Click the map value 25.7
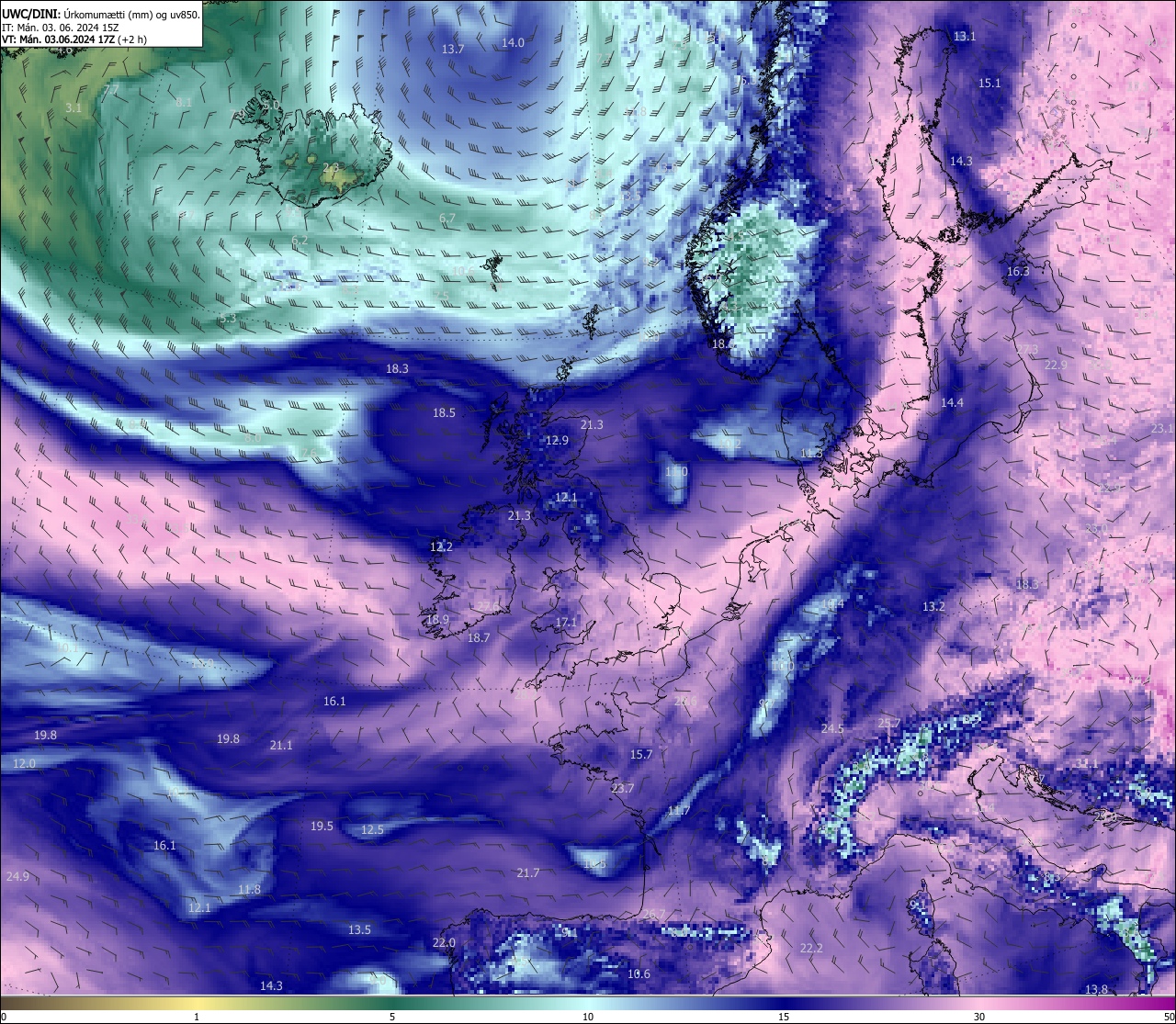1176x1024 pixels. 889,723
